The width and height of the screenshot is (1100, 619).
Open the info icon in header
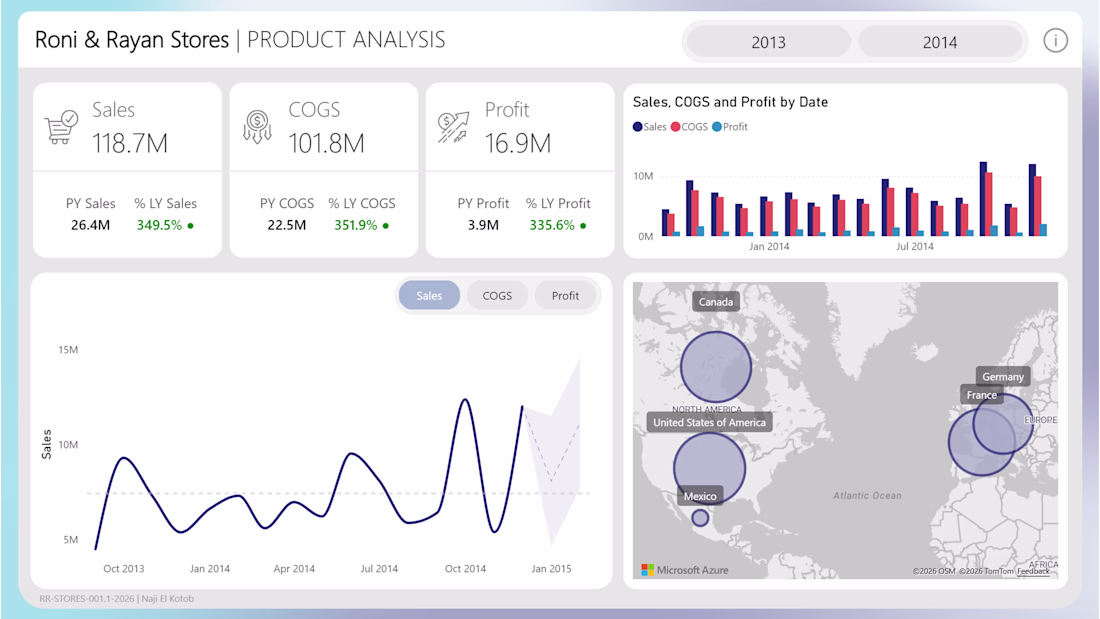pos(1055,41)
